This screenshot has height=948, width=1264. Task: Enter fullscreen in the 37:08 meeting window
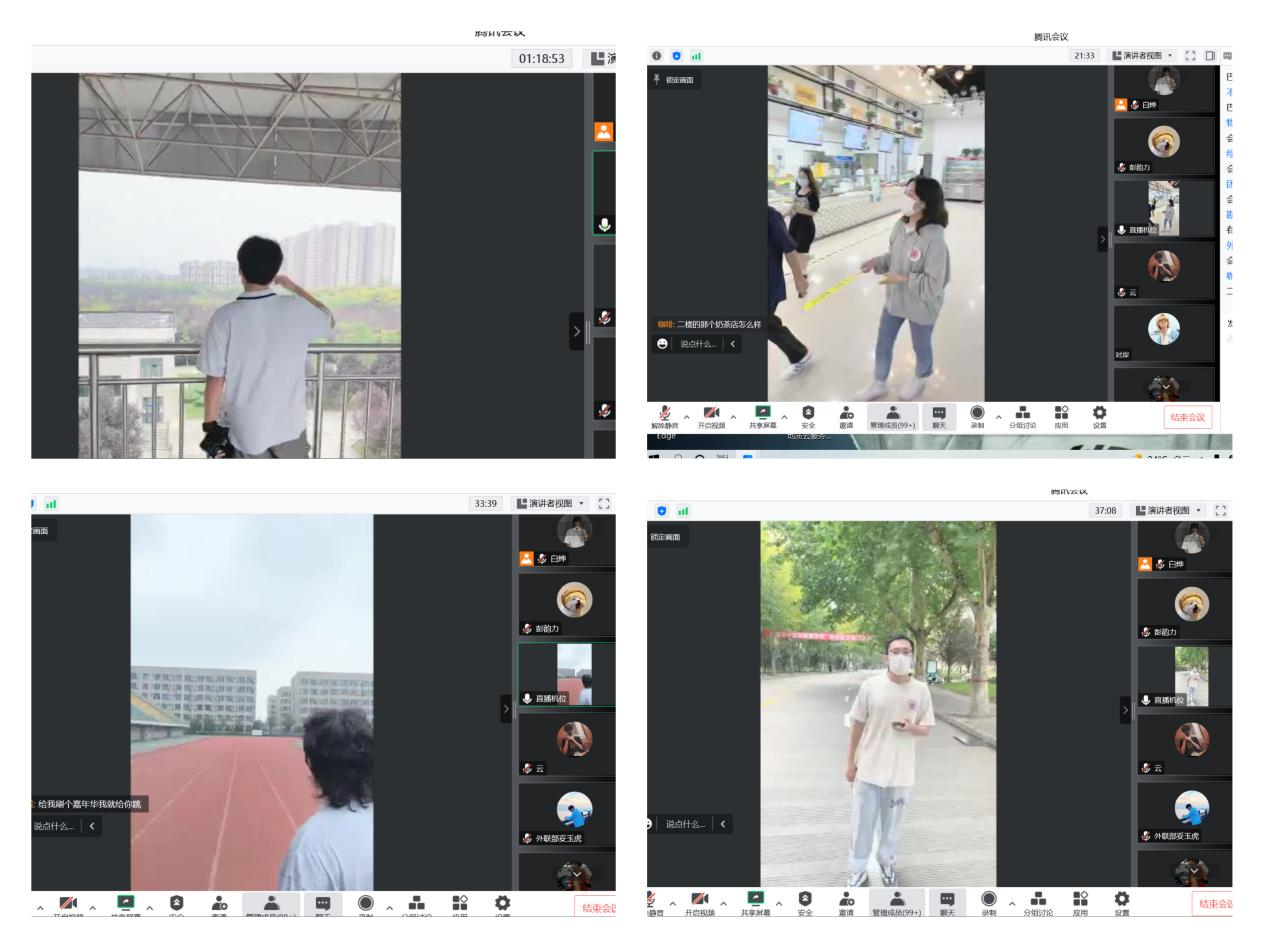pos(1220,510)
